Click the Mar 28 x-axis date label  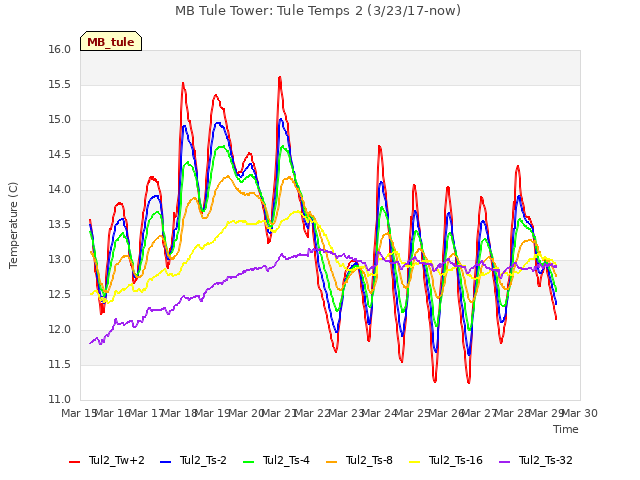point(513,413)
